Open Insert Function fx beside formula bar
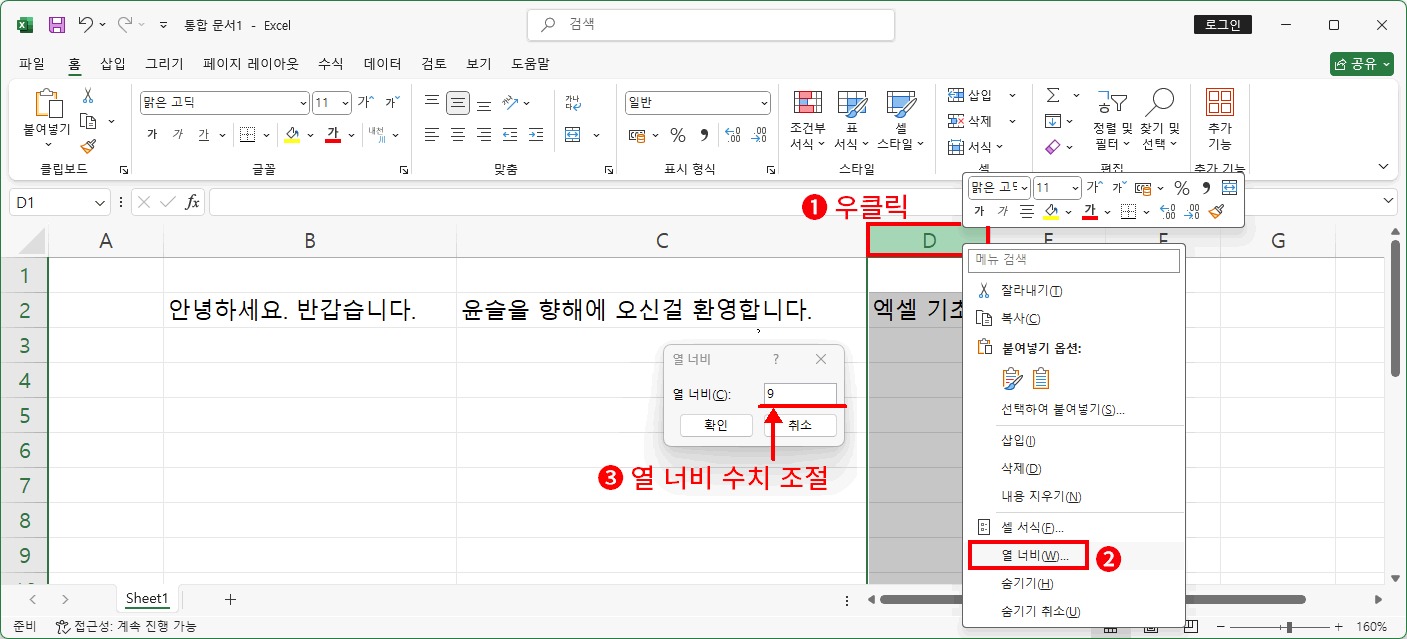 (193, 202)
